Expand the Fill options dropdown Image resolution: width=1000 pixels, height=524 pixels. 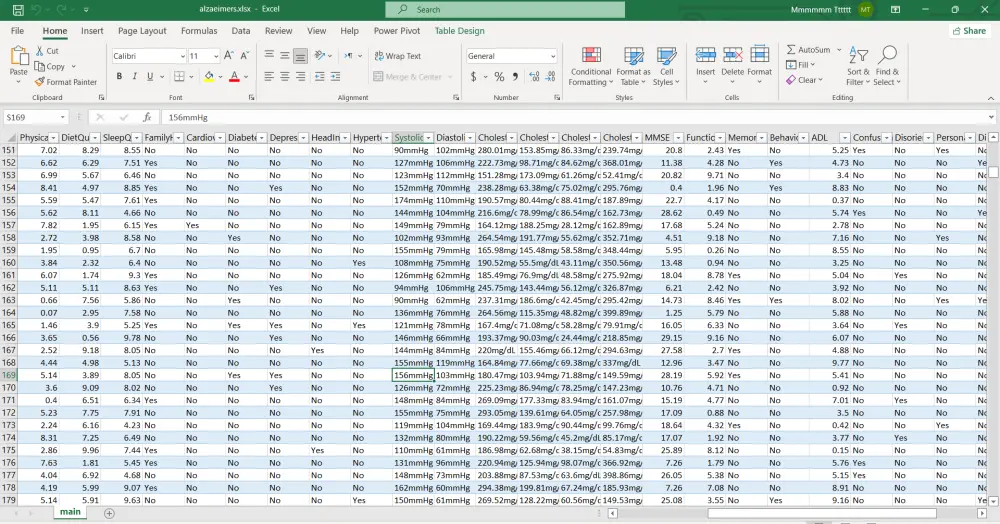(x=814, y=65)
